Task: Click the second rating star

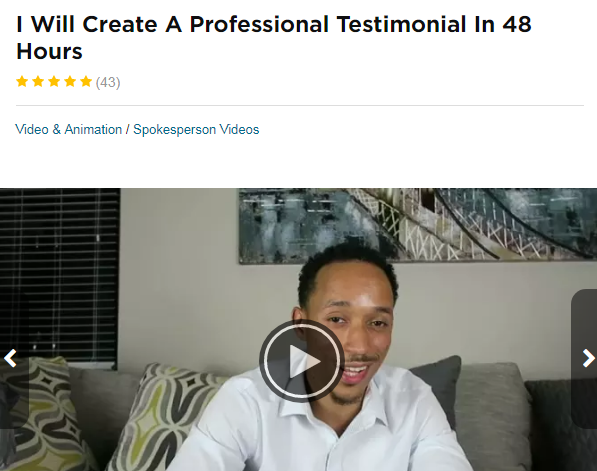Action: tap(38, 81)
